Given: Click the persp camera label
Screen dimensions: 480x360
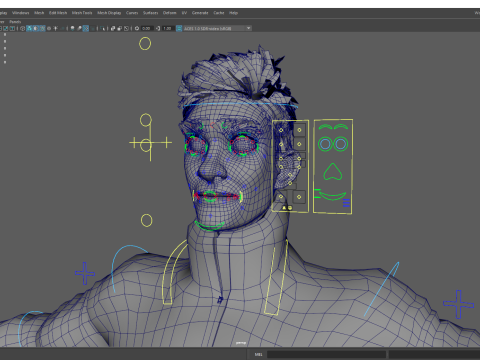Looking at the screenshot, I should (241, 343).
